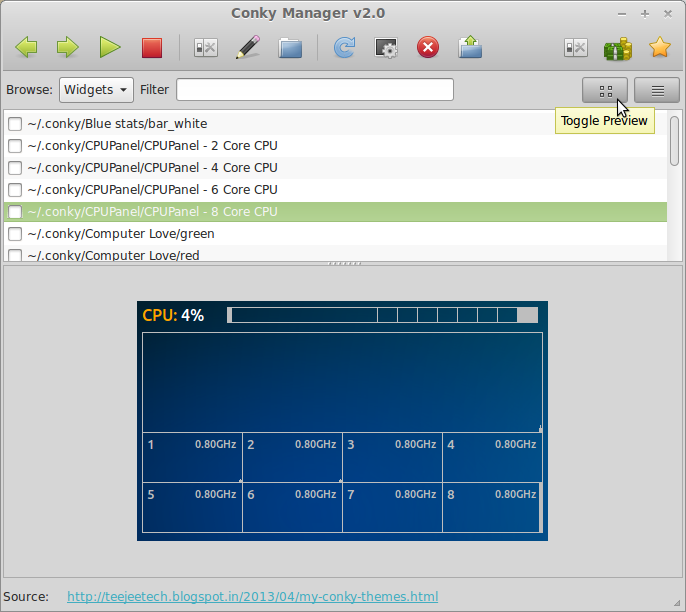
Task: Select row CPUPanel - 6 Core CPU
Action: [x=335, y=189]
